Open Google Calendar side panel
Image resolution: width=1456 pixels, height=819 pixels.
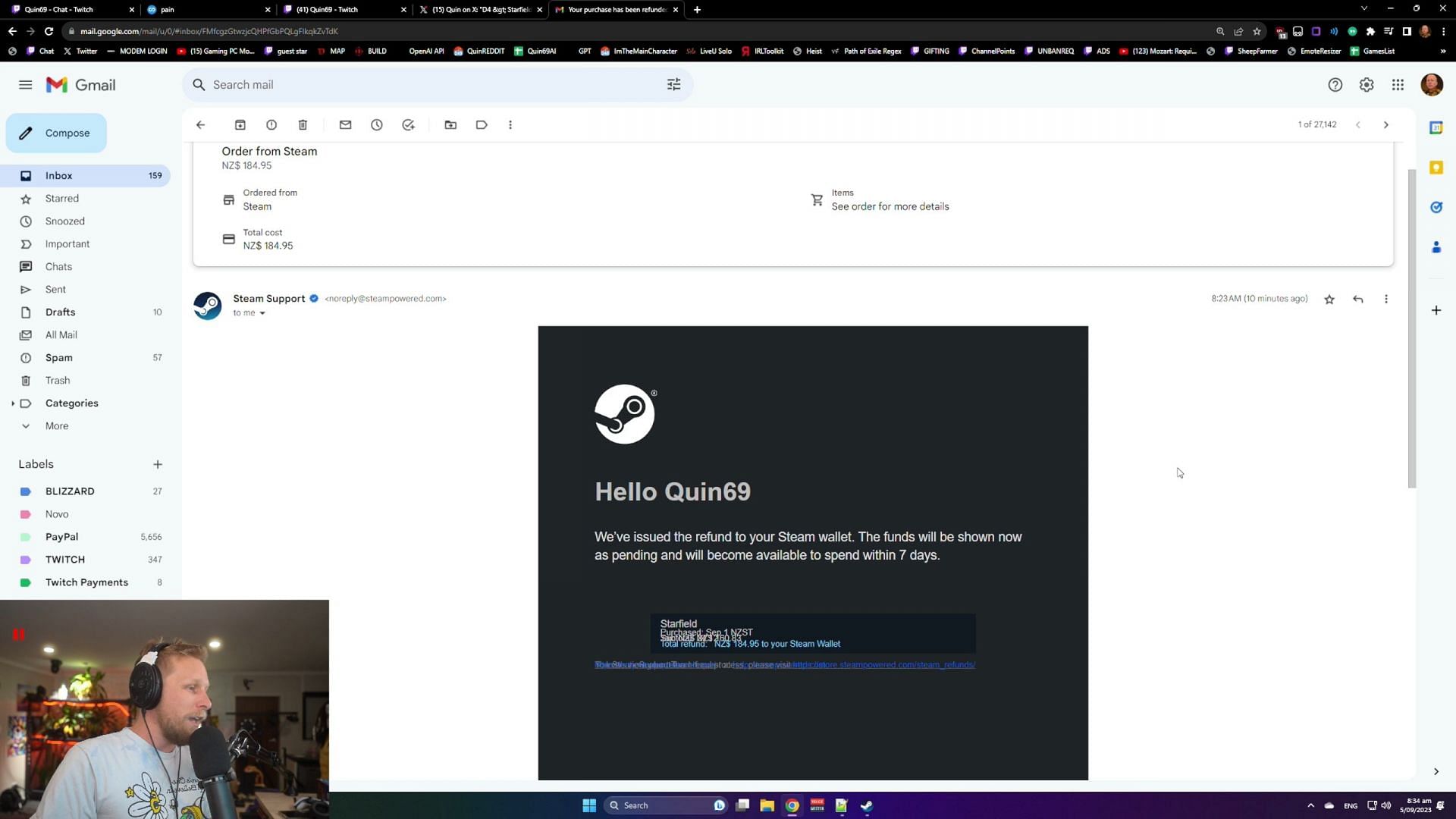coord(1436,127)
